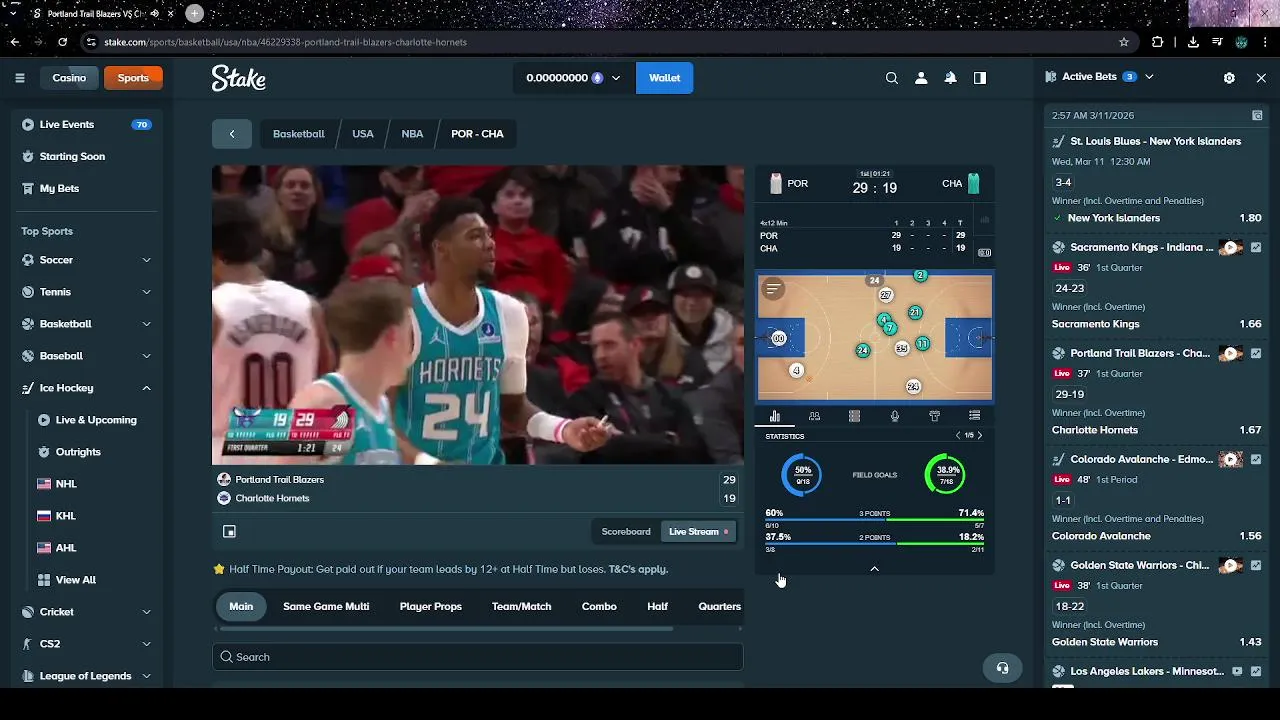The width and height of the screenshot is (1280, 720).
Task: Reload the browser page
Action: tap(62, 42)
